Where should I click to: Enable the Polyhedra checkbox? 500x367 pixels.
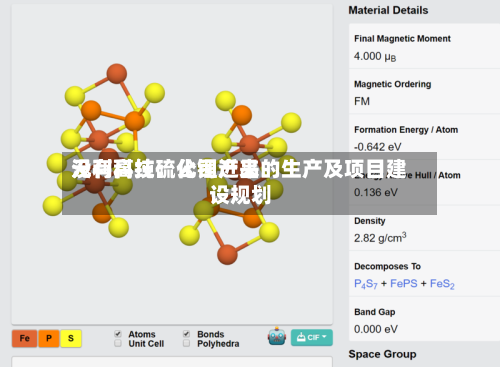pos(187,343)
